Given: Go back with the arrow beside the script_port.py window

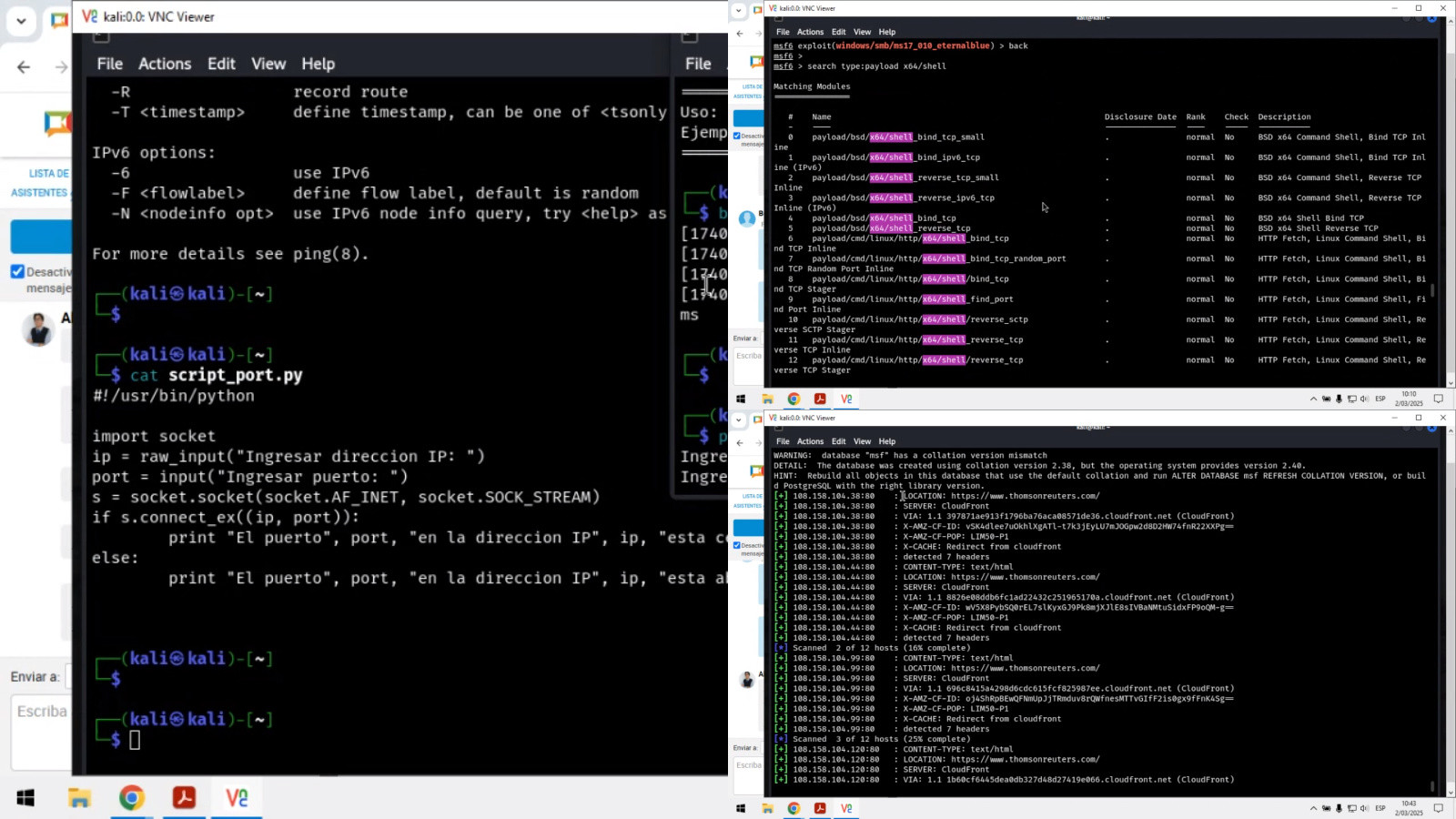Looking at the screenshot, I should click(x=24, y=66).
